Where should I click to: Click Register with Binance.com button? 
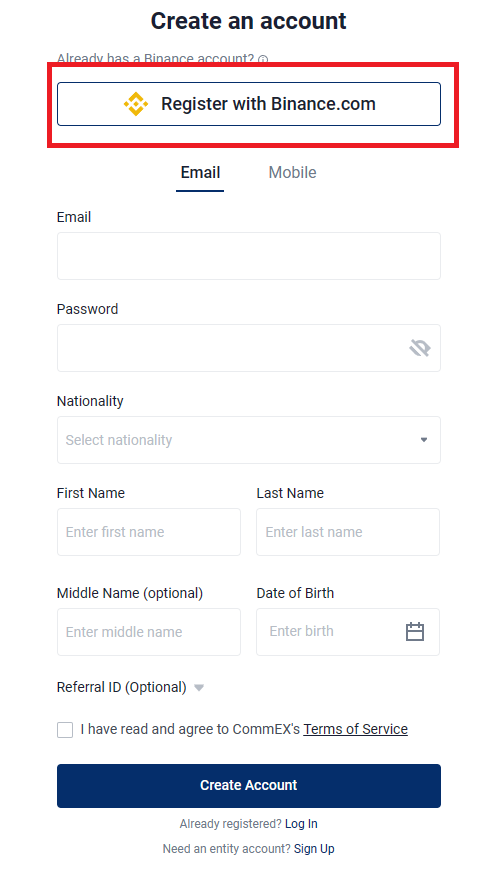249,104
